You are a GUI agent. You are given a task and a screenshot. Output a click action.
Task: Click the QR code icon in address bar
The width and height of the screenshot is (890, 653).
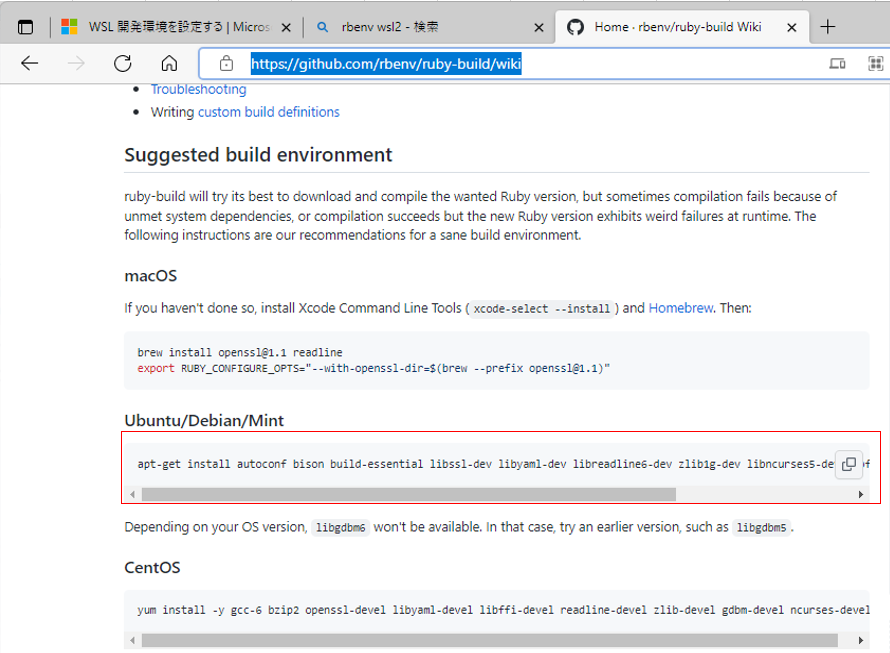click(x=876, y=63)
